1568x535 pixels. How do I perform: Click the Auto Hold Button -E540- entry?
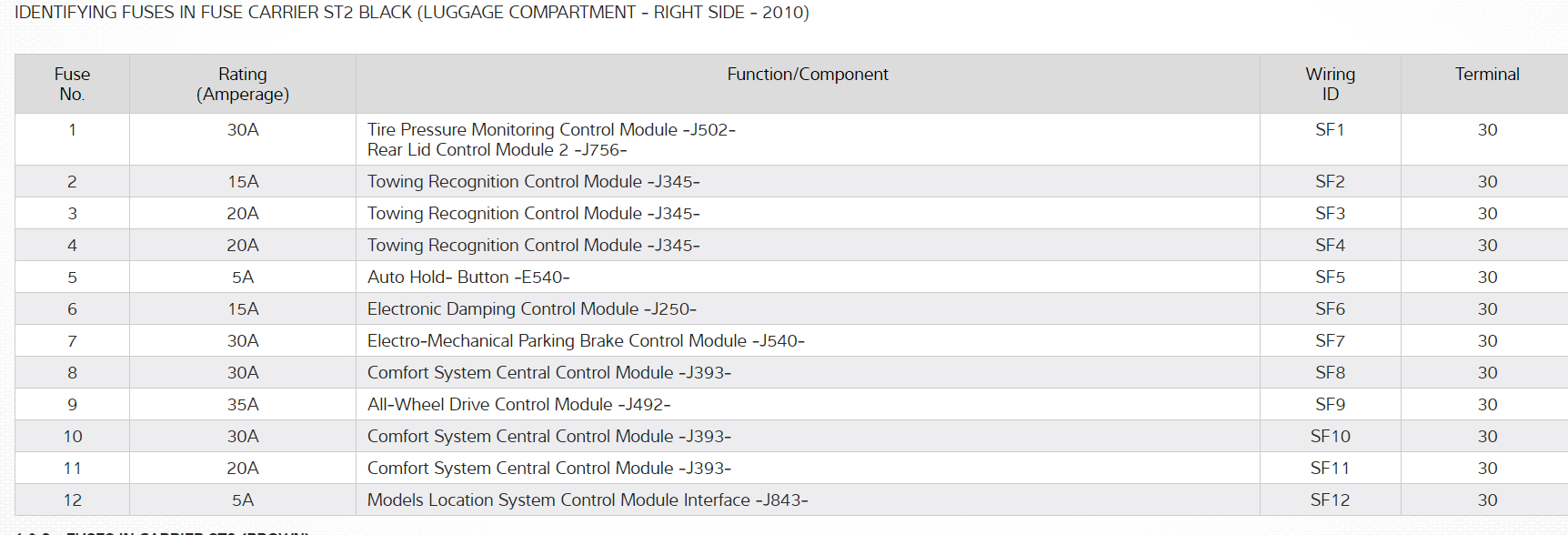468,278
